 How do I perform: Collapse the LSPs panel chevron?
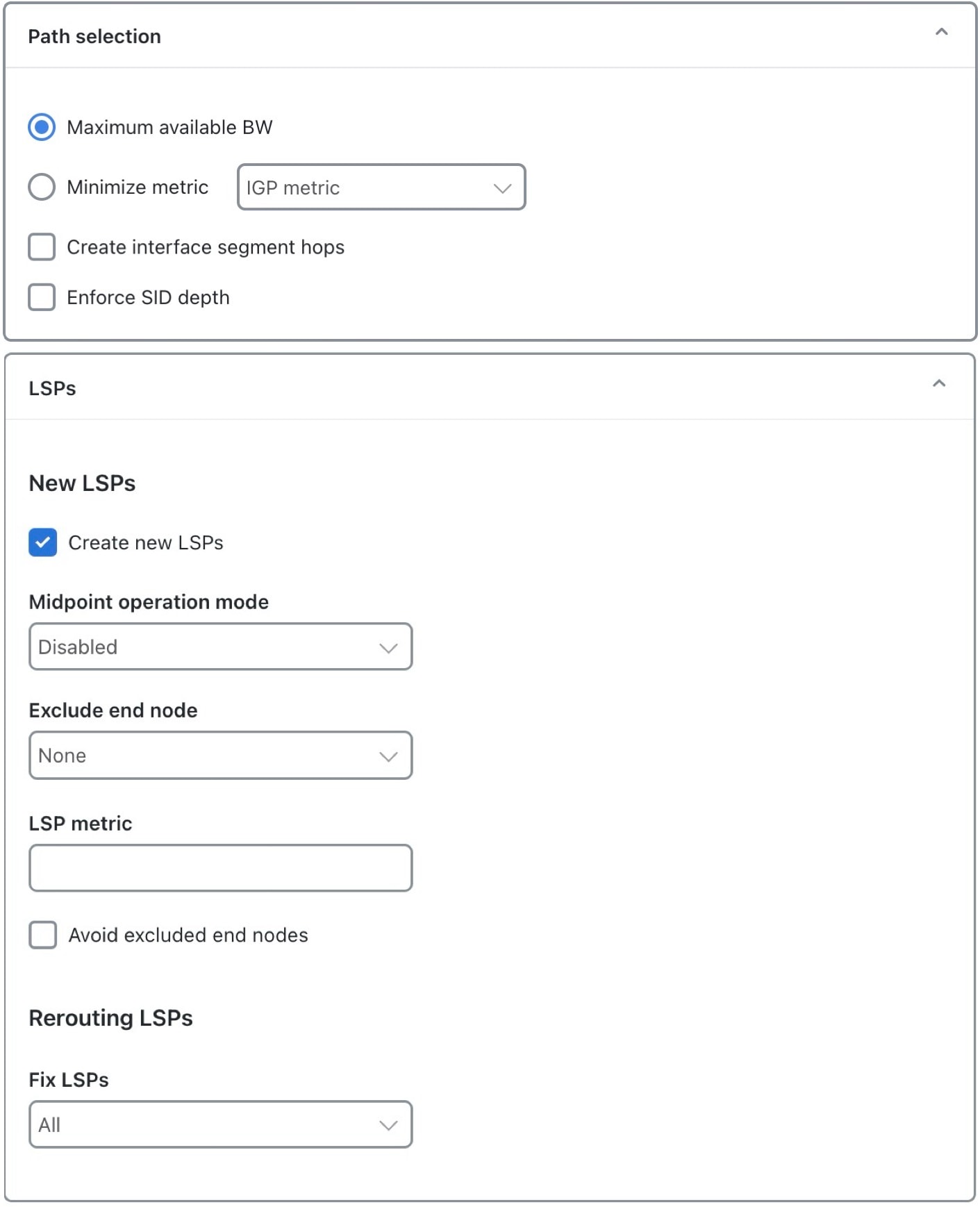coord(939,383)
